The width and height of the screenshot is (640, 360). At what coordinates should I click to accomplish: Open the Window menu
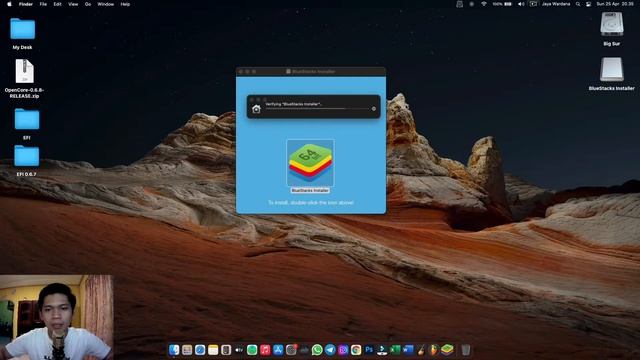(x=106, y=4)
